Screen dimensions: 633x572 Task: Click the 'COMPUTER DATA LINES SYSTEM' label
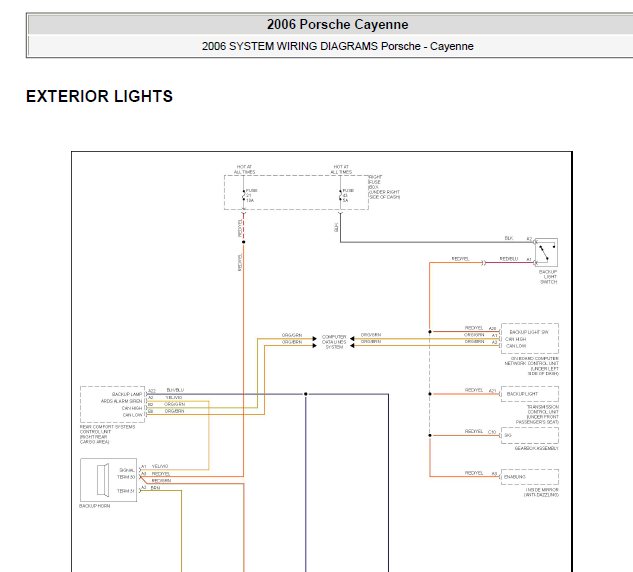(334, 342)
